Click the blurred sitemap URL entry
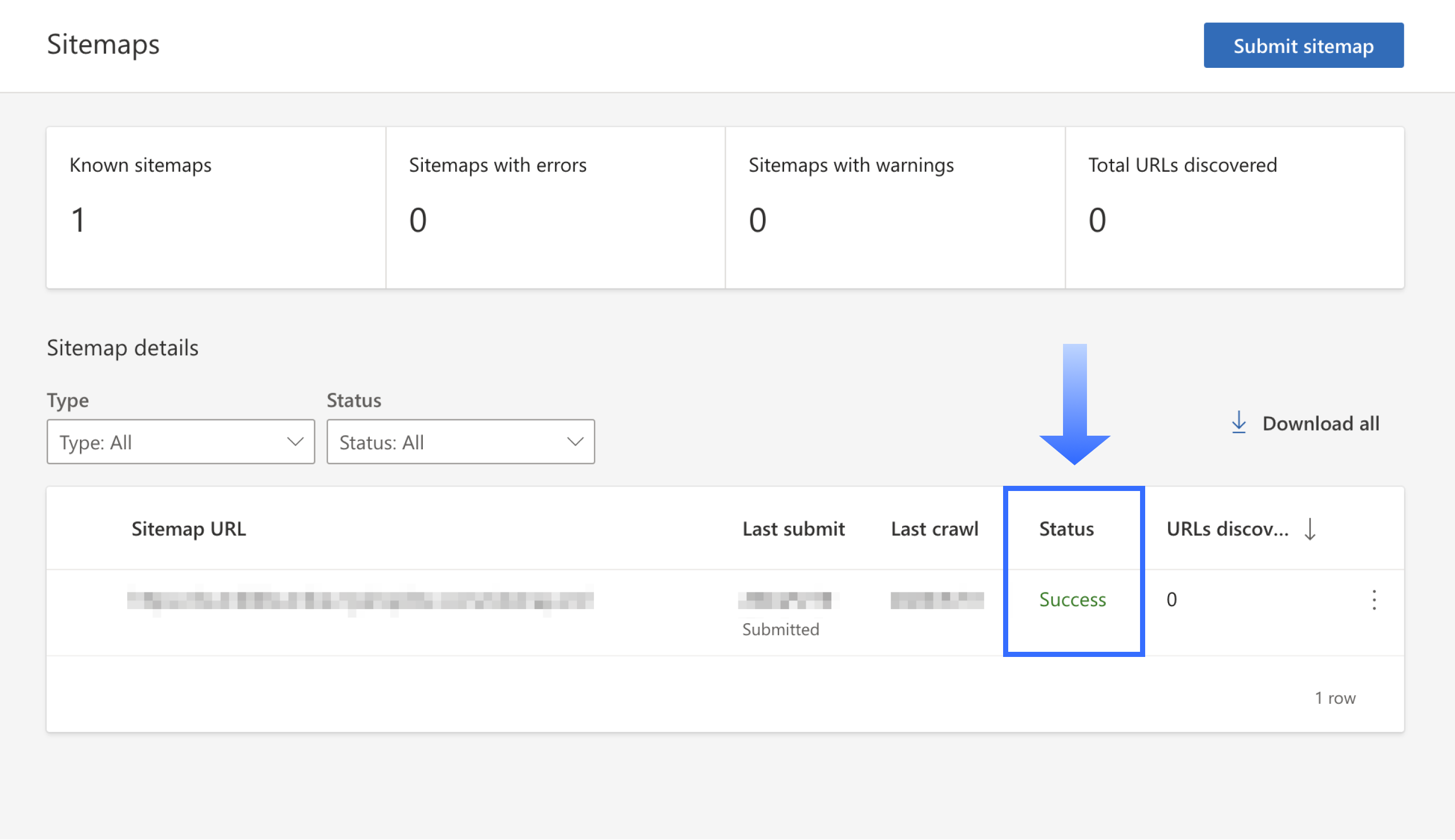 (x=360, y=600)
